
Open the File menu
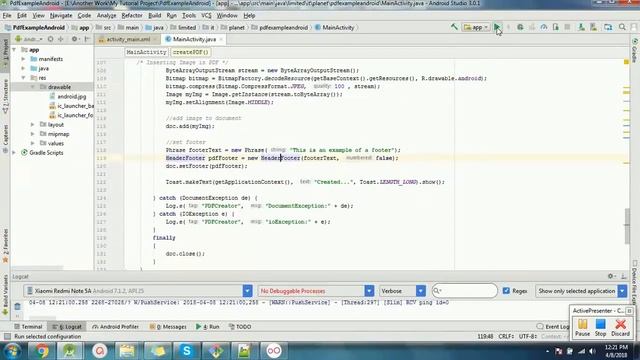[x=7, y=16]
